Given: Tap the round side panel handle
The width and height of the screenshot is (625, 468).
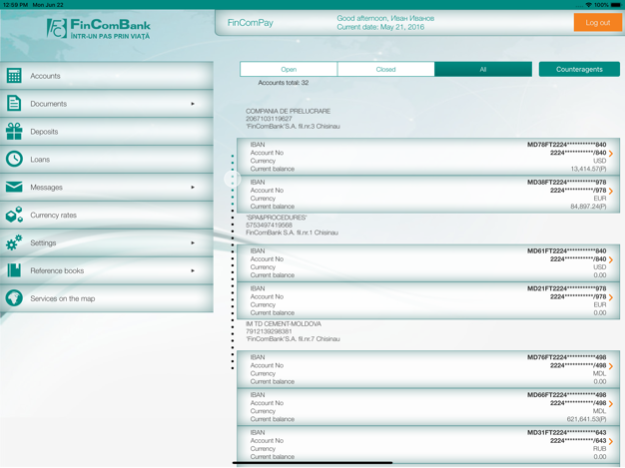Looking at the screenshot, I should click(232, 179).
